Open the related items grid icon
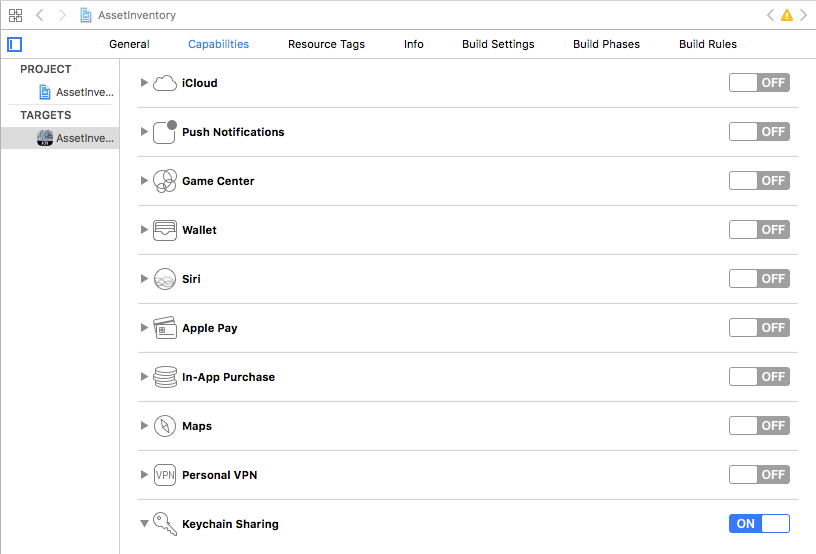The height and width of the screenshot is (554, 816). tap(16, 15)
